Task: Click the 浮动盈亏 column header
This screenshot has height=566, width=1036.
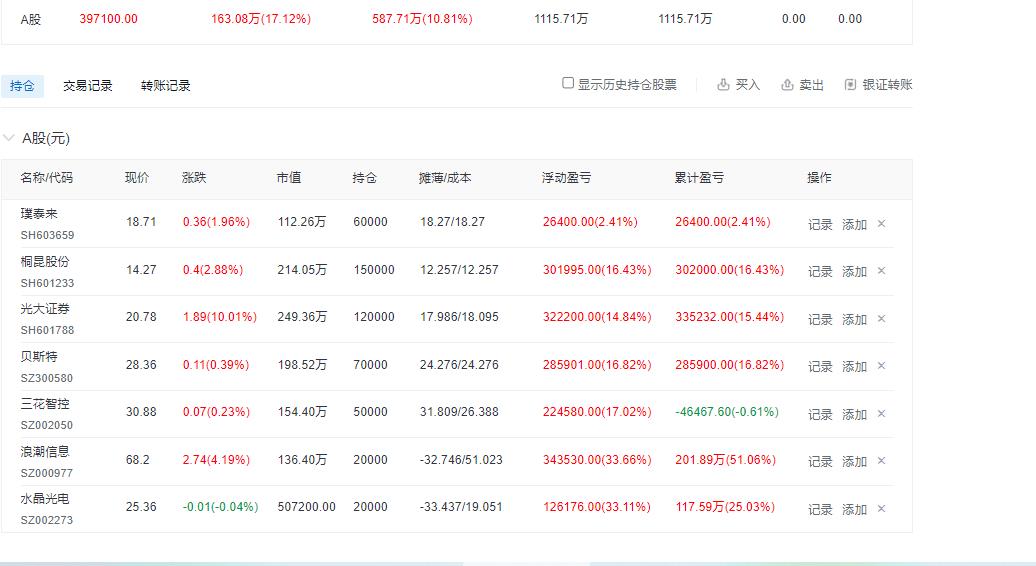Action: coord(567,178)
